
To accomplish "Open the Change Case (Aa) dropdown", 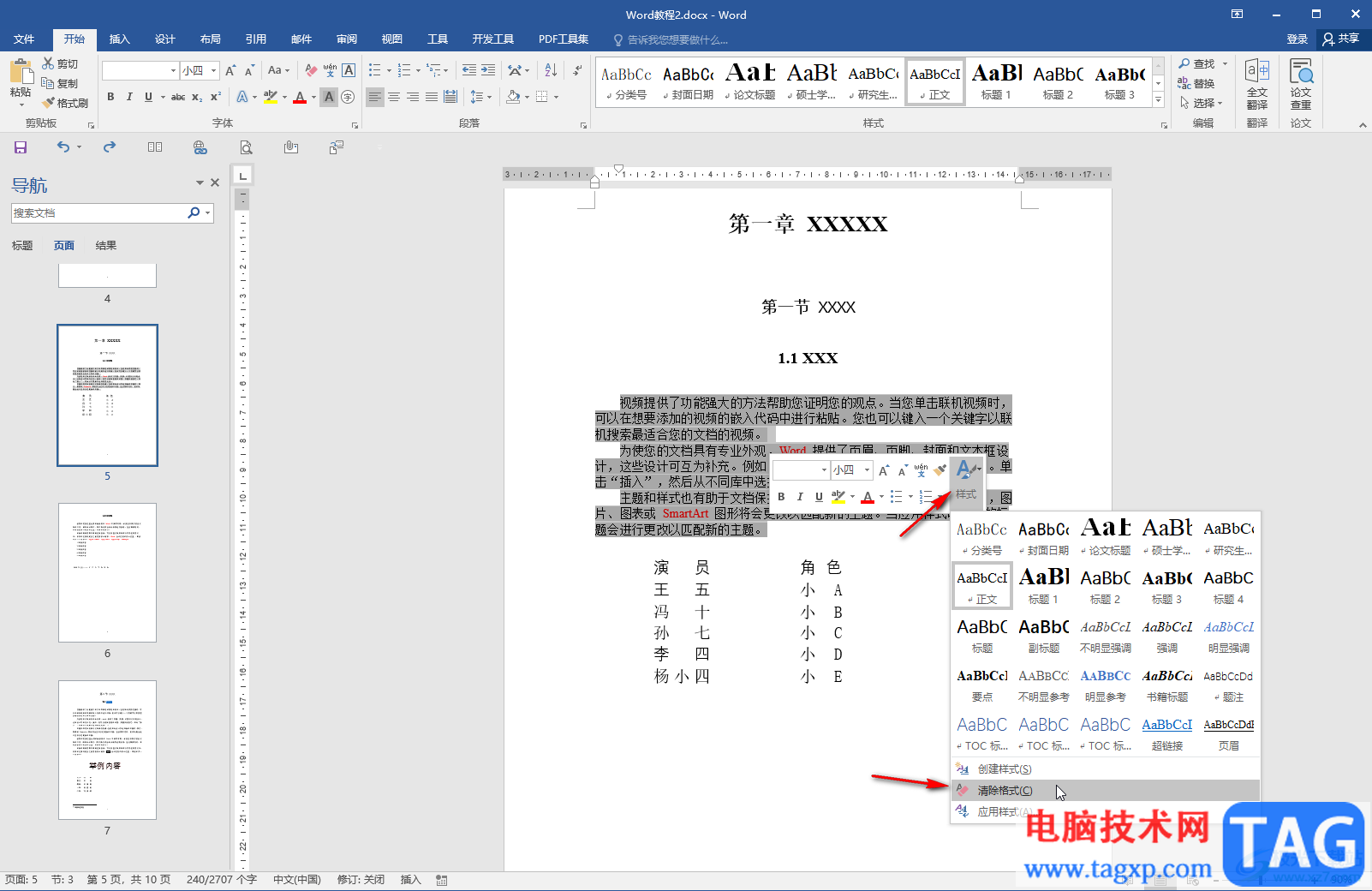I will point(278,70).
